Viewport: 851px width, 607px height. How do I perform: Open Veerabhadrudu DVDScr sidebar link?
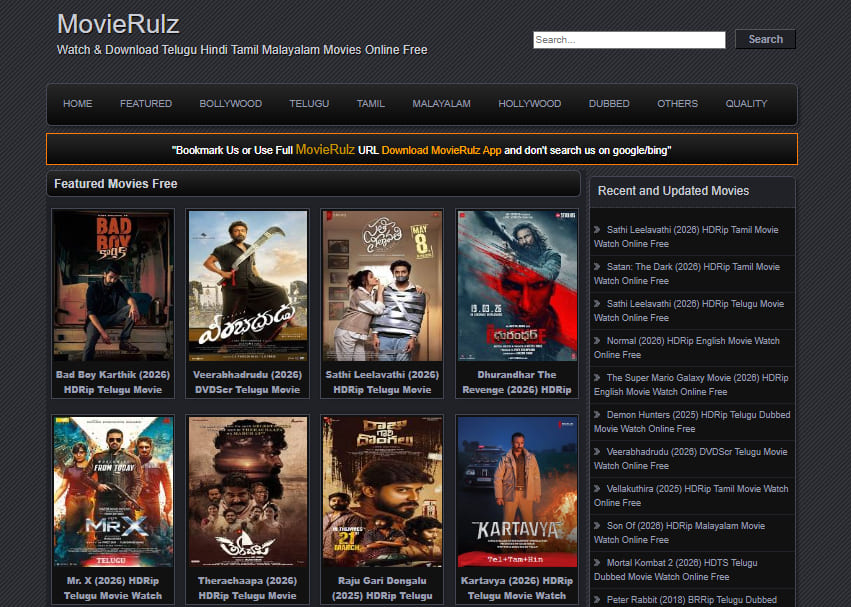[691, 458]
